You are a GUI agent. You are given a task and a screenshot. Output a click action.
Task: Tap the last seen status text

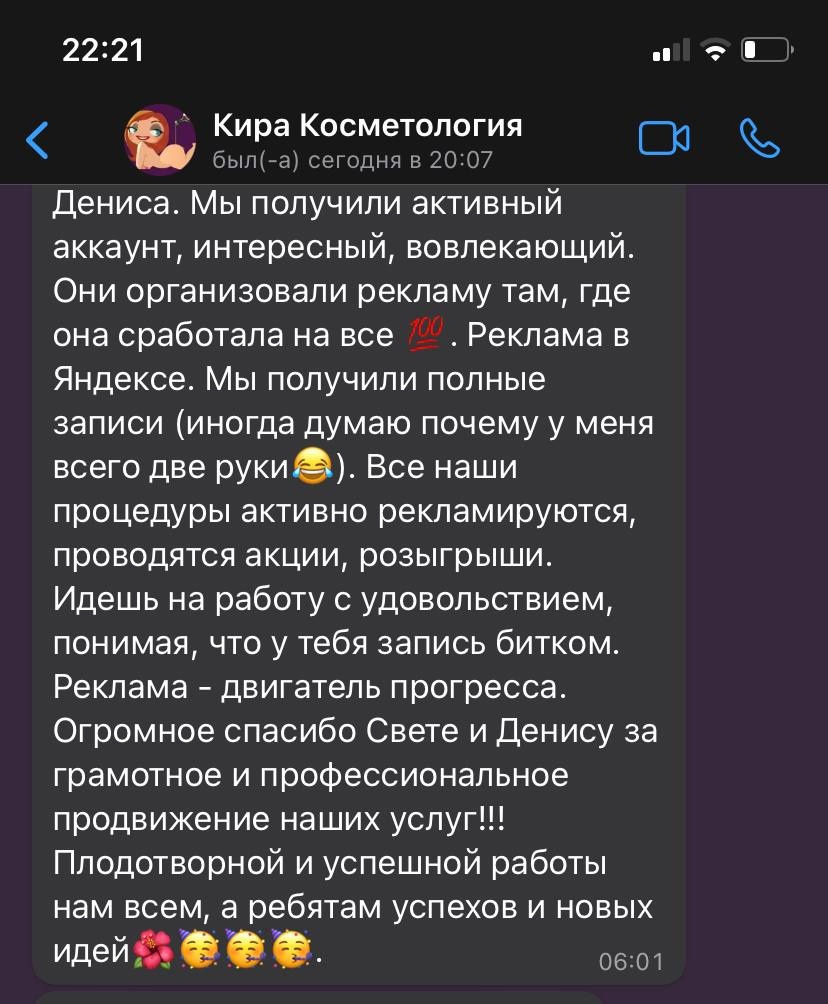(353, 159)
